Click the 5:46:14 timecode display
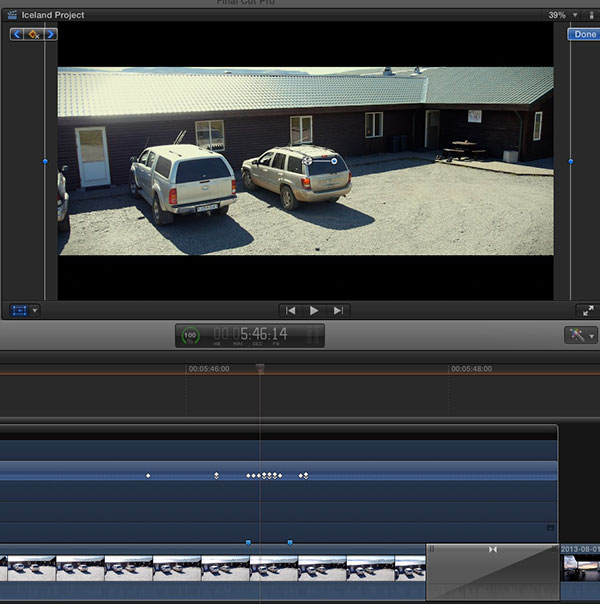This screenshot has width=600, height=604. coord(251,334)
